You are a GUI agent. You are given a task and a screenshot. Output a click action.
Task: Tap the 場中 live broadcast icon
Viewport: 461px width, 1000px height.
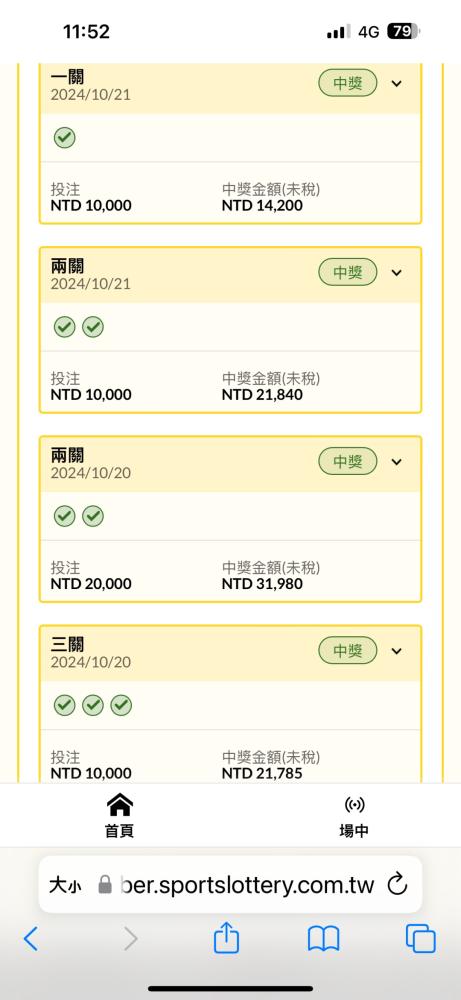click(x=354, y=805)
